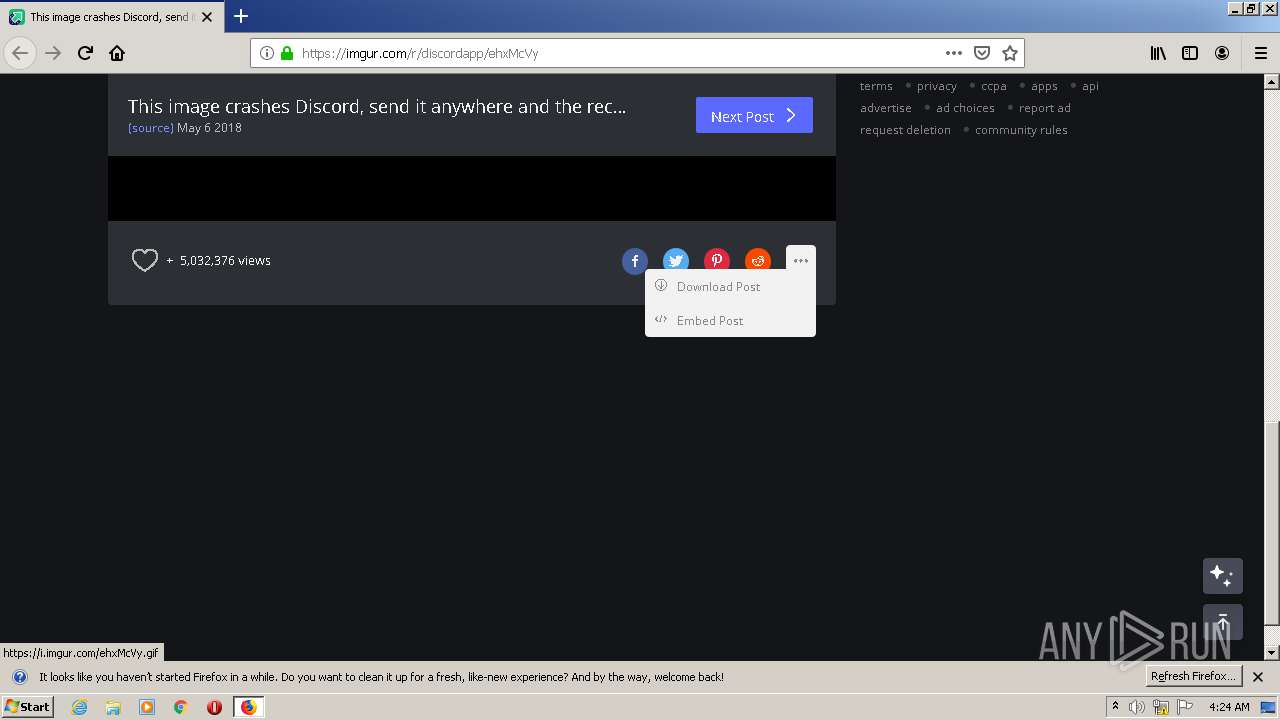The width and height of the screenshot is (1280, 720).
Task: Open the ad choices link
Action: tap(965, 108)
